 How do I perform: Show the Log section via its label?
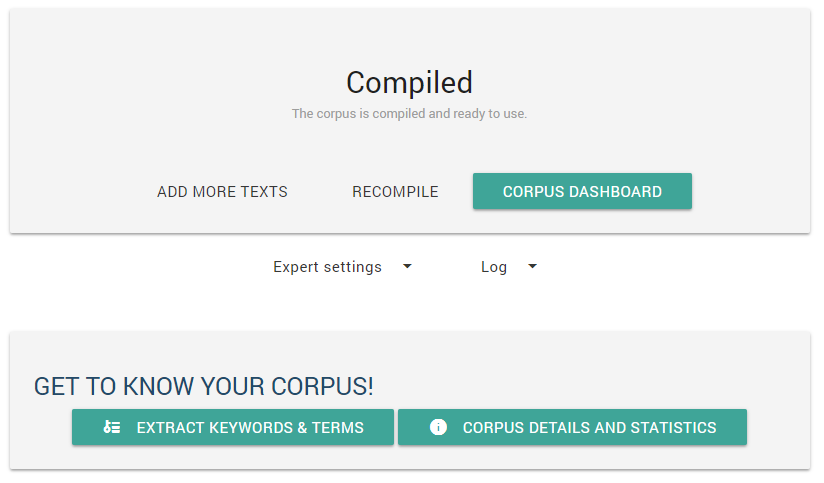pos(494,267)
